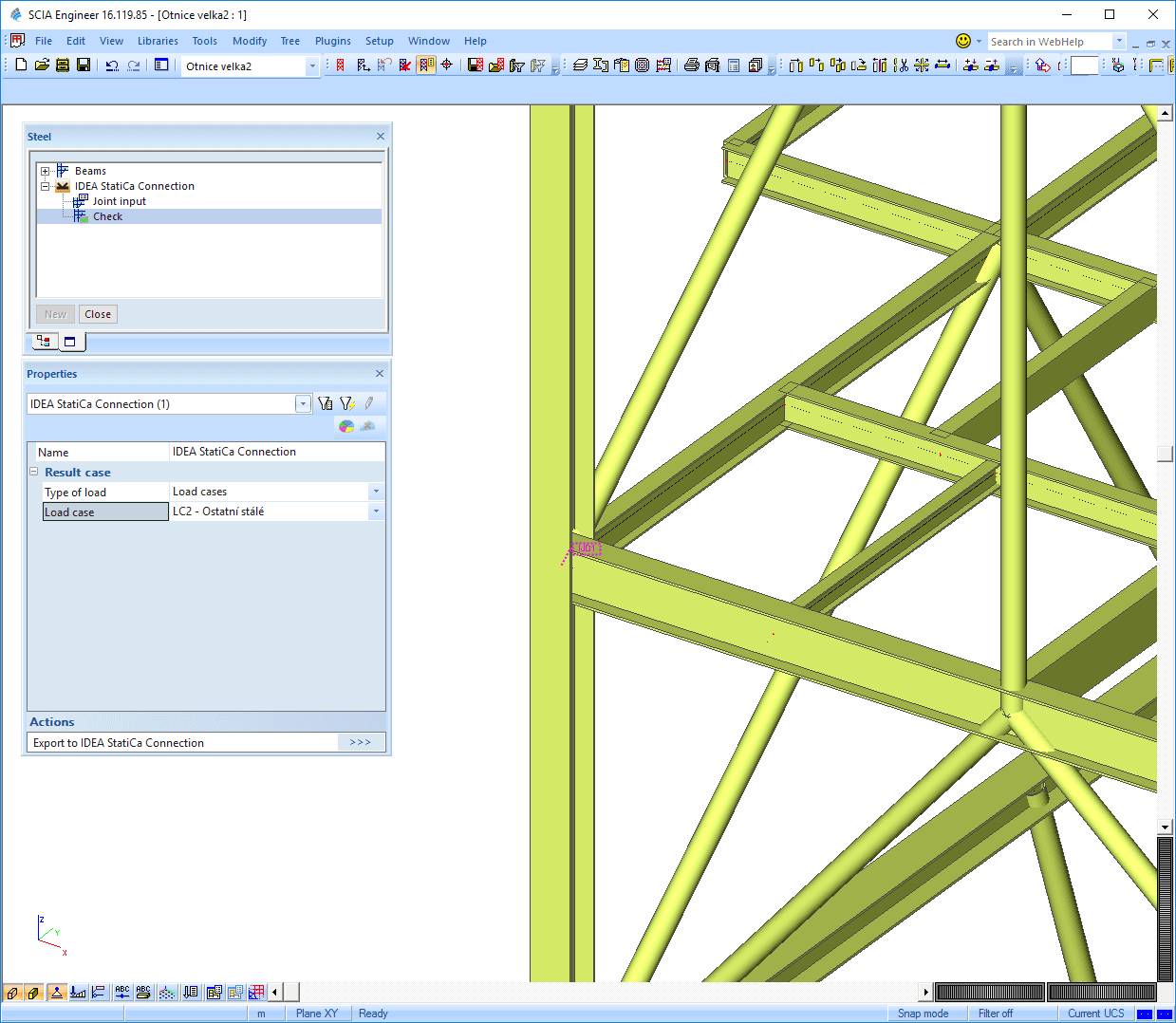
Task: Click the pie chart icon in Properties
Action: (x=346, y=426)
